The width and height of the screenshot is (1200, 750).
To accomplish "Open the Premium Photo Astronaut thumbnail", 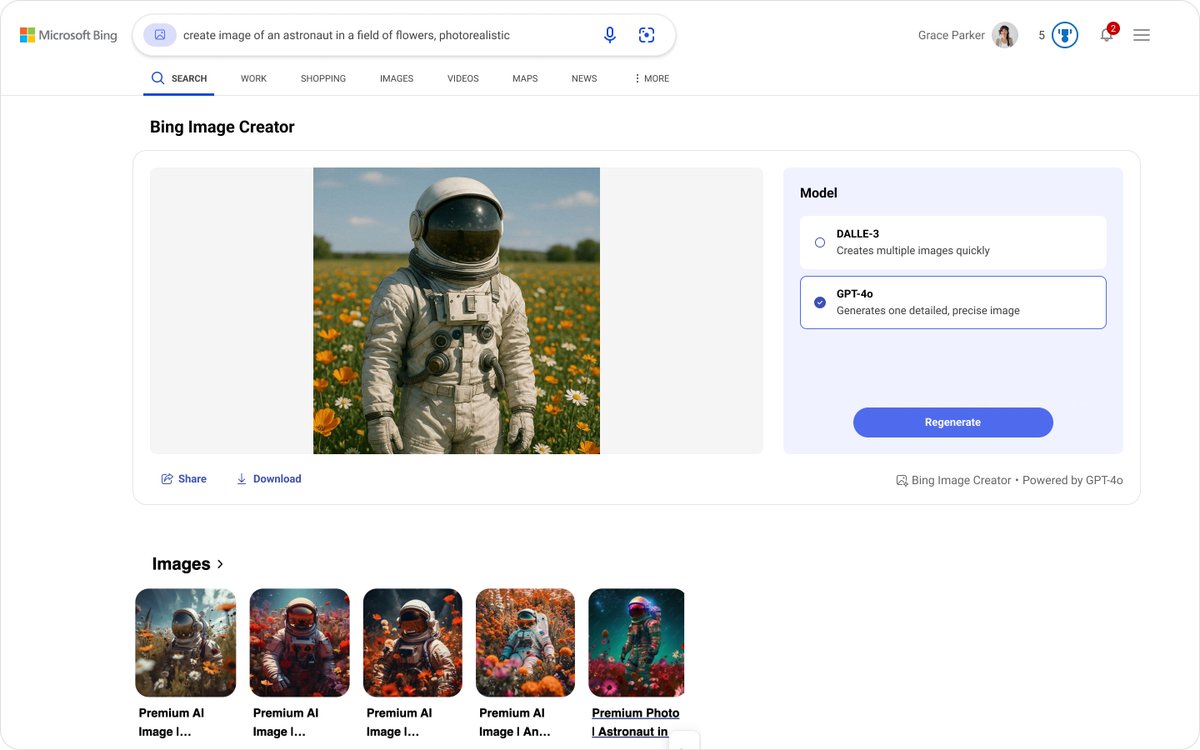I will click(x=636, y=641).
